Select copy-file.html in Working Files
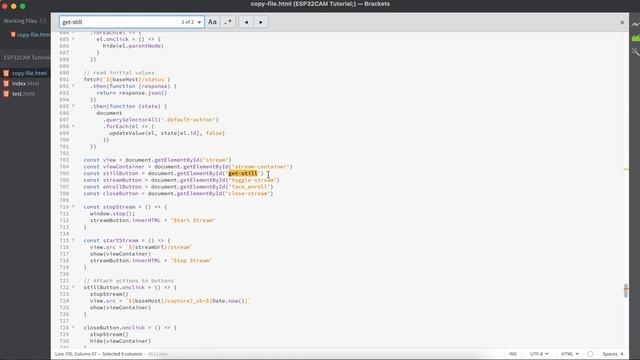 [33, 35]
